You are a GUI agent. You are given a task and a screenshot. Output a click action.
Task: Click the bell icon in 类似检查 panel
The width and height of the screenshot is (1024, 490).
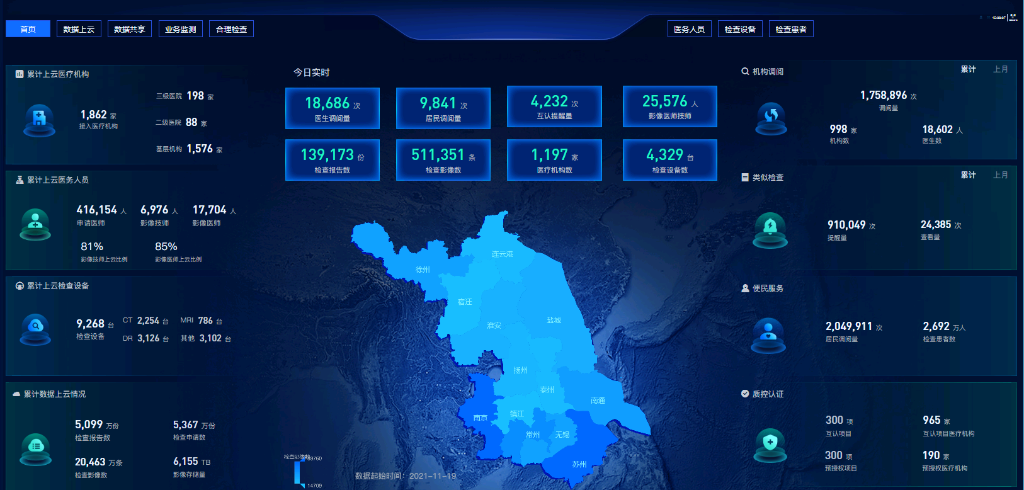click(771, 227)
